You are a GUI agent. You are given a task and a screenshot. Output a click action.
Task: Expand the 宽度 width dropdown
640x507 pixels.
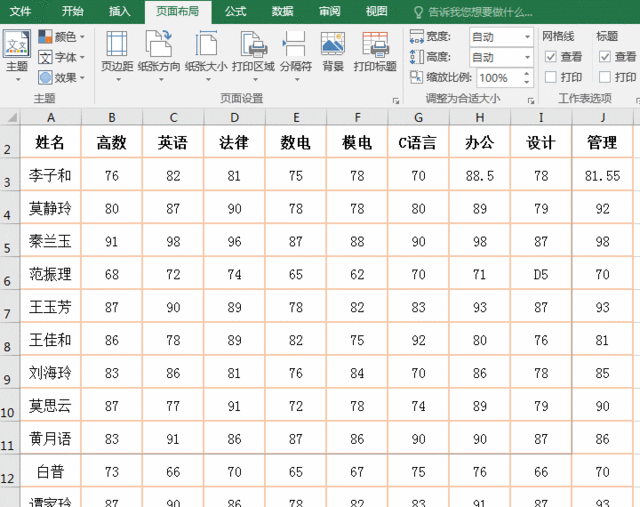(x=527, y=37)
